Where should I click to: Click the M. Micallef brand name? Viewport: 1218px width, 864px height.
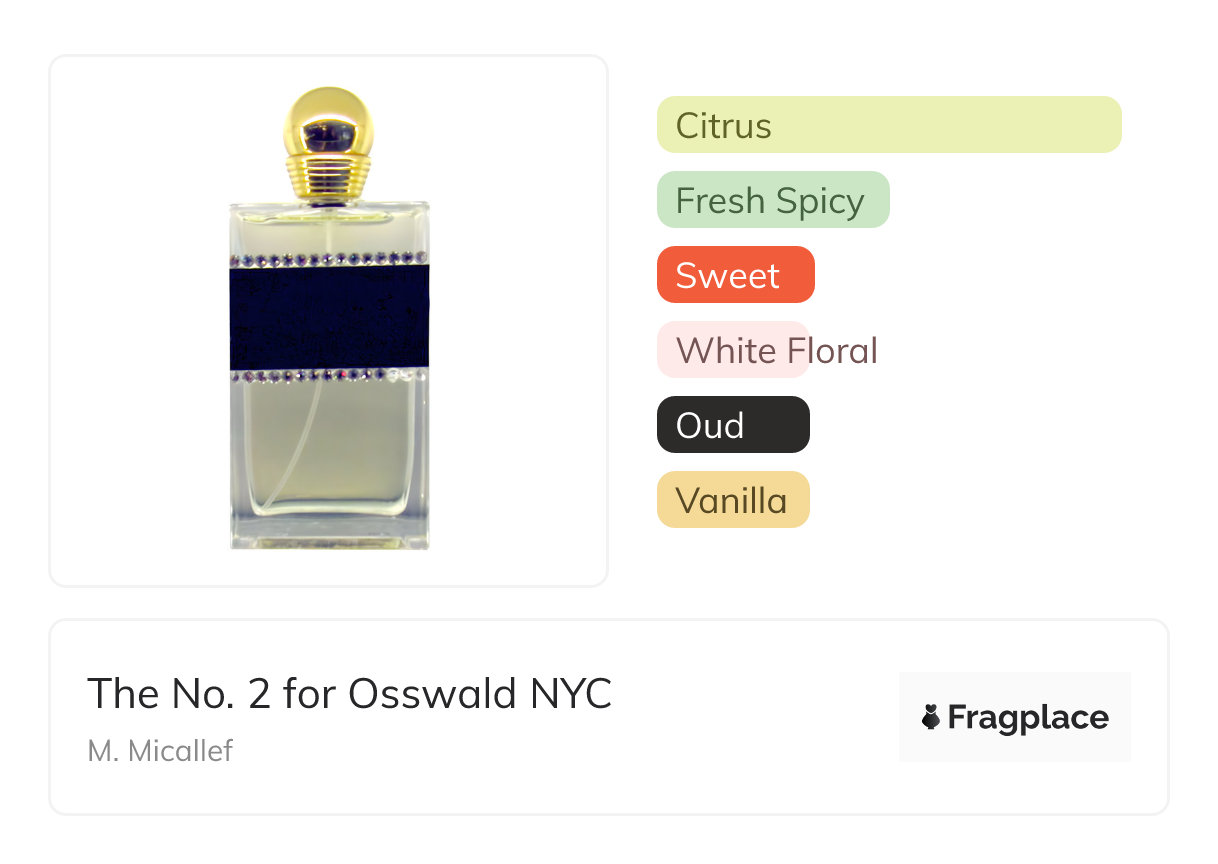pos(160,751)
